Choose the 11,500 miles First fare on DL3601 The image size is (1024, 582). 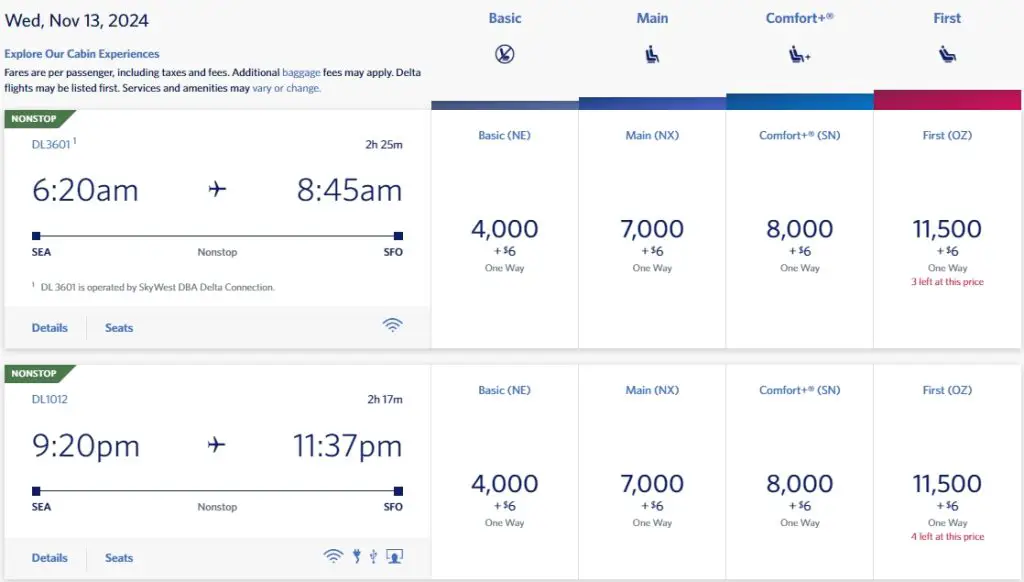[947, 230]
